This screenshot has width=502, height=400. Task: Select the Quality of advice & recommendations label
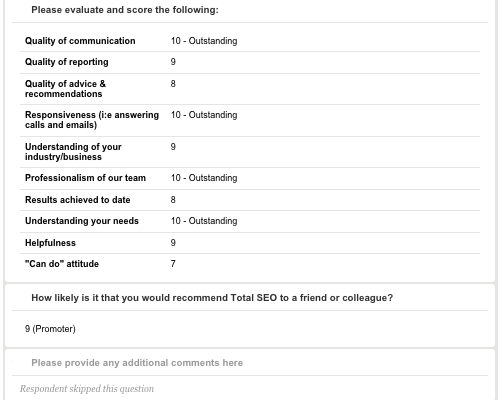tap(65, 89)
